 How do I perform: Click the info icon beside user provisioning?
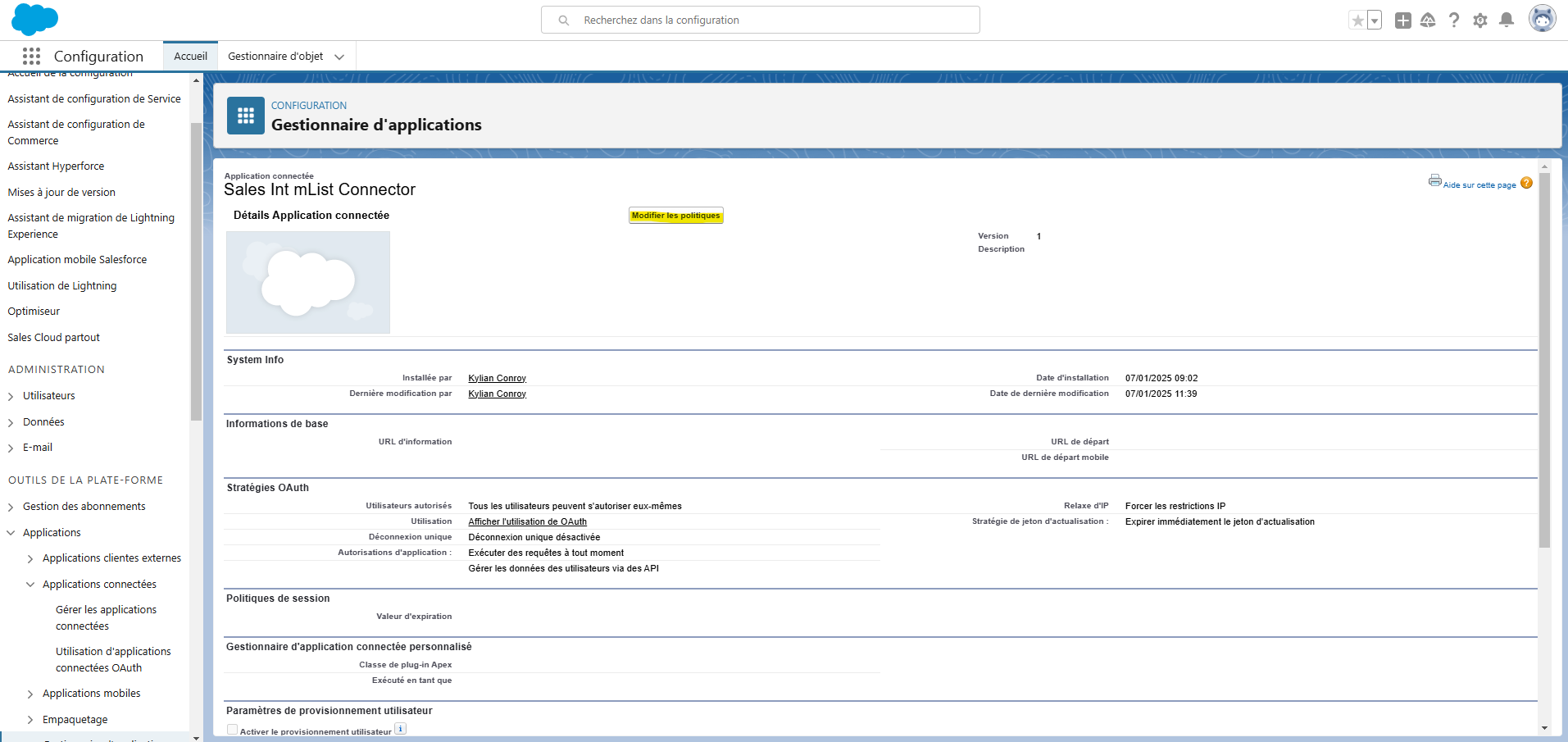(400, 729)
